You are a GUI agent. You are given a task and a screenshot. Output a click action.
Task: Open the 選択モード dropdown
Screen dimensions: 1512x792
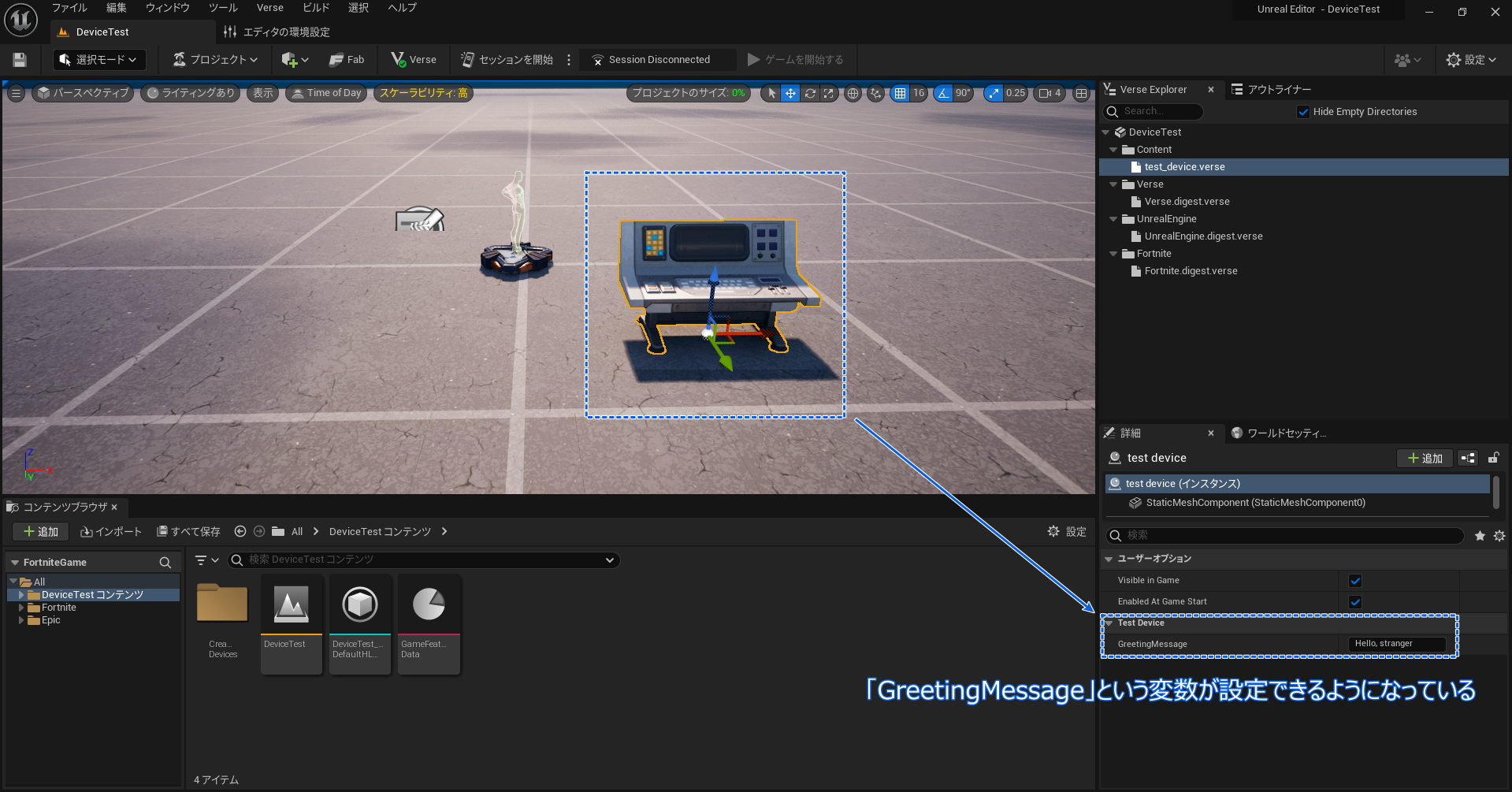tap(98, 59)
